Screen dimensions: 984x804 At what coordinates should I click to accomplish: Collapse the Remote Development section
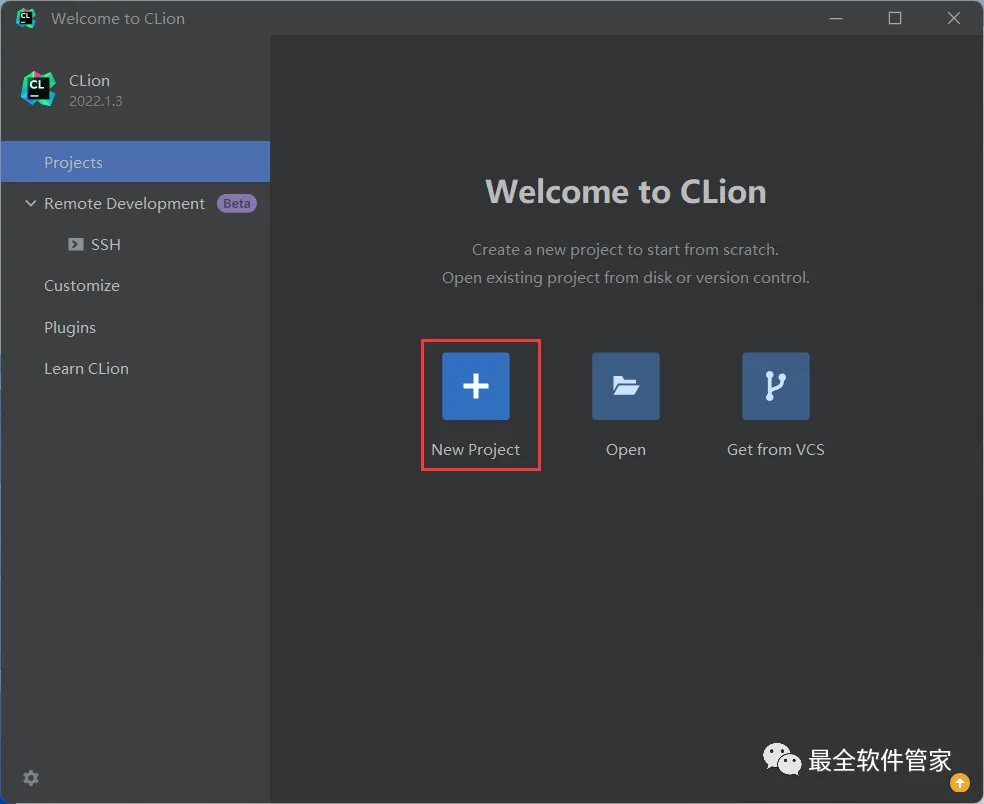30,203
